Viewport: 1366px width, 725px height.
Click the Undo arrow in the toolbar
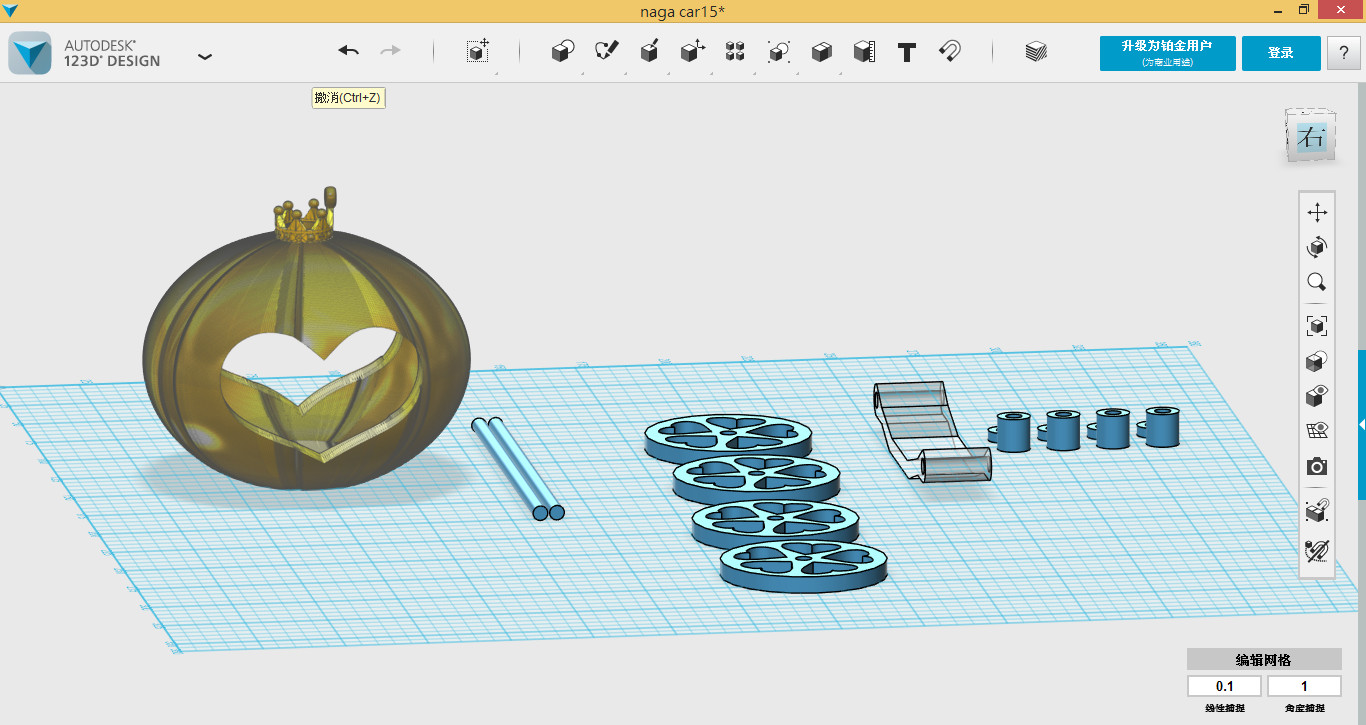pos(348,51)
